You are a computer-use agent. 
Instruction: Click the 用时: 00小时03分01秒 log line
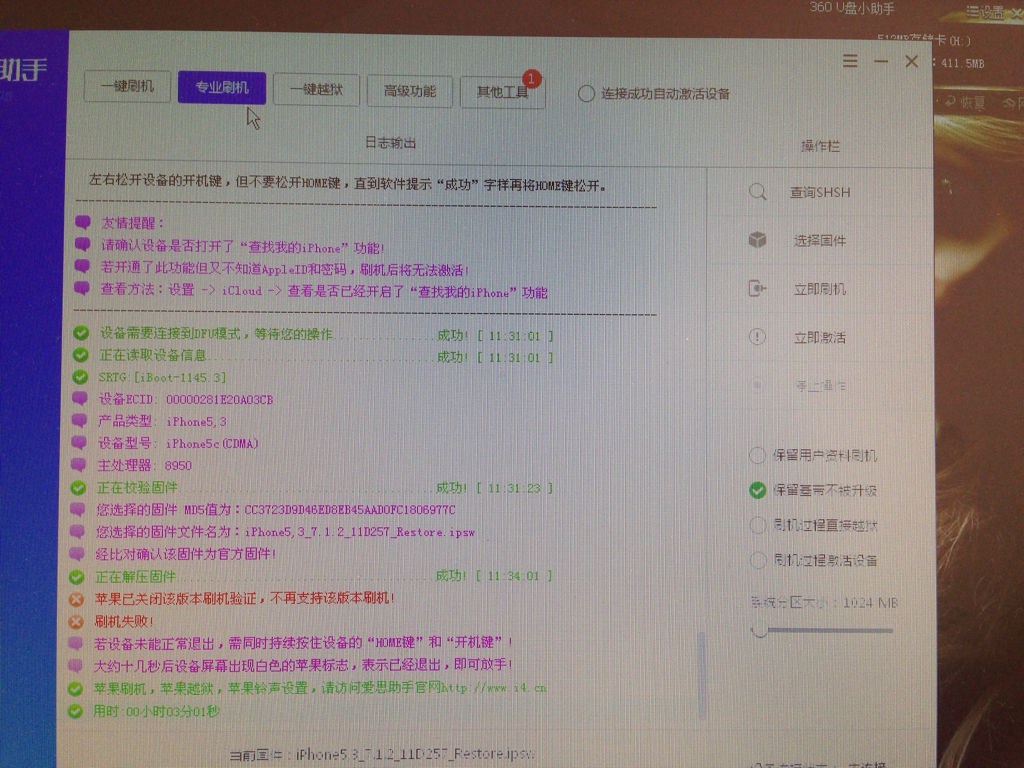[157, 711]
